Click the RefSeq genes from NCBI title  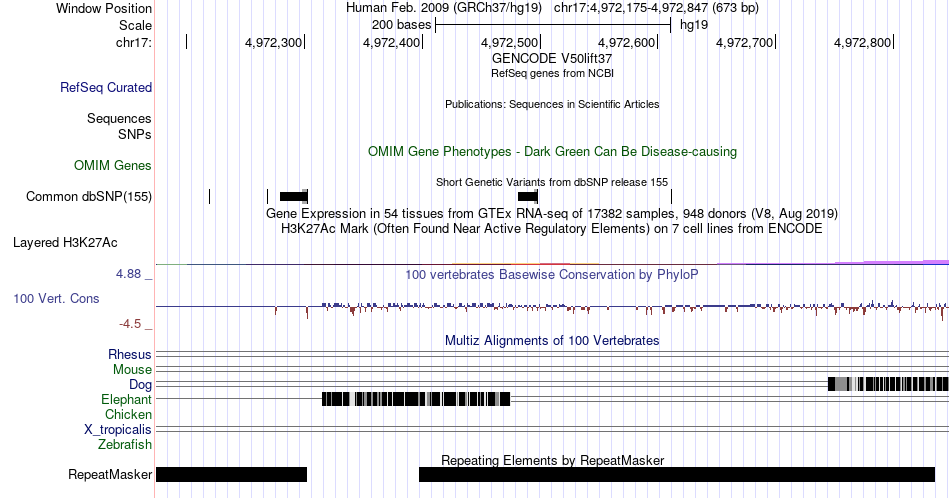click(552, 73)
